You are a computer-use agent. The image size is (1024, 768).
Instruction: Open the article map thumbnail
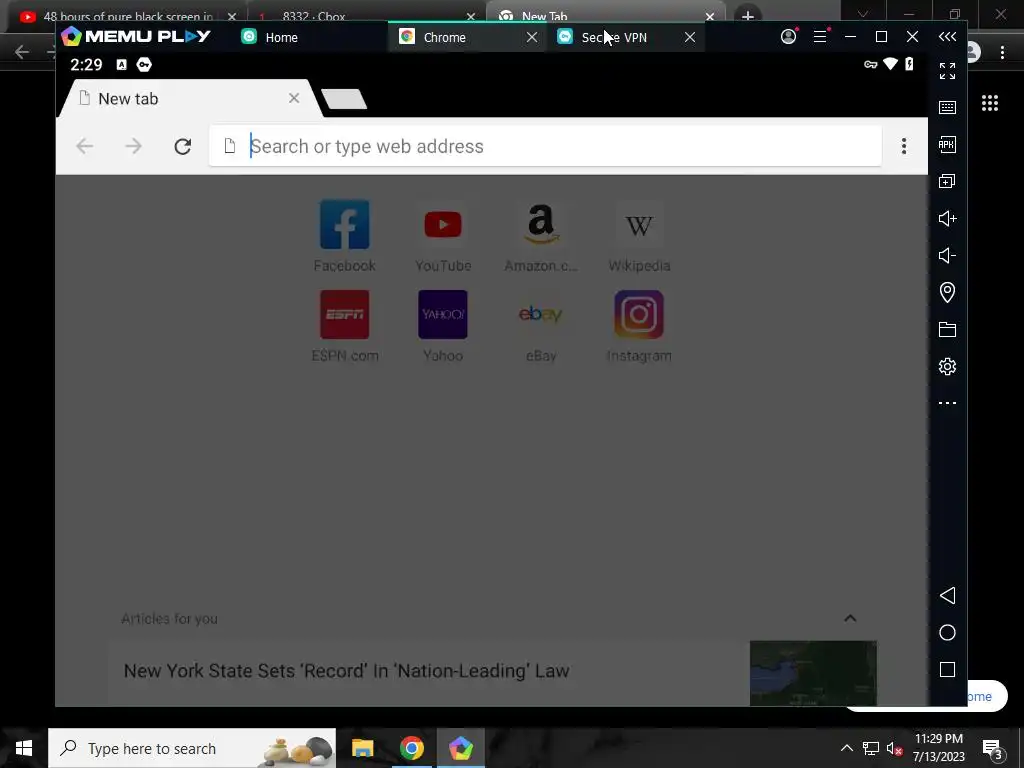813,673
